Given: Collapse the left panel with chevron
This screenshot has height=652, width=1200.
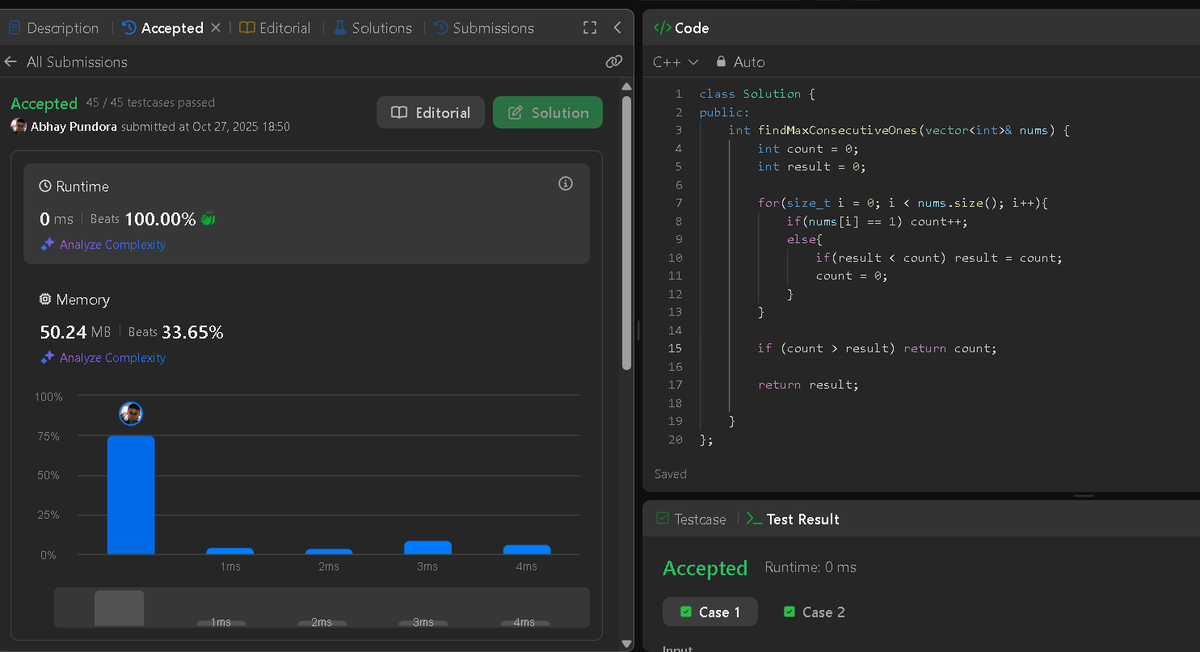Looking at the screenshot, I should point(617,28).
